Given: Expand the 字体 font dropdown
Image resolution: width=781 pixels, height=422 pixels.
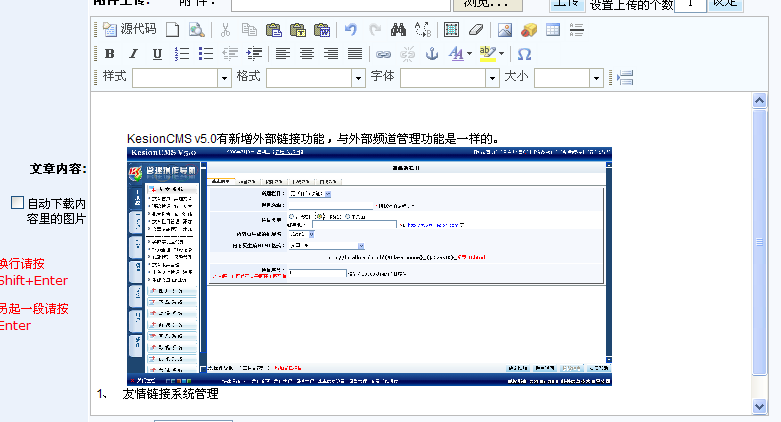Looking at the screenshot, I should tap(492, 78).
